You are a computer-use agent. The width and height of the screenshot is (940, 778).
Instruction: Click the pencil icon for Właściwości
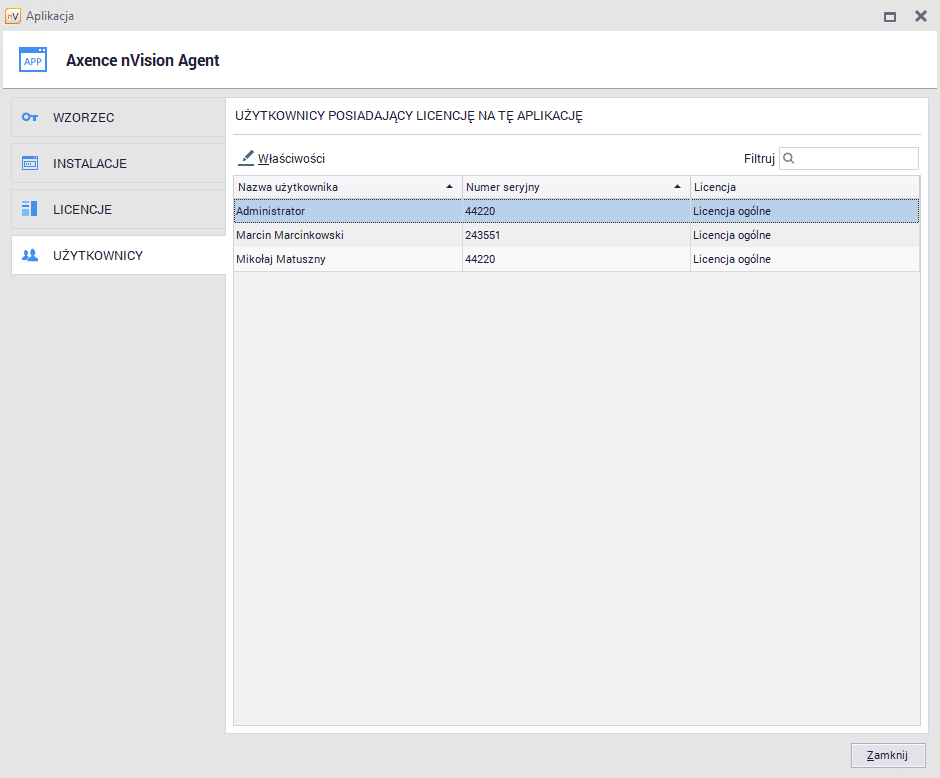[247, 158]
